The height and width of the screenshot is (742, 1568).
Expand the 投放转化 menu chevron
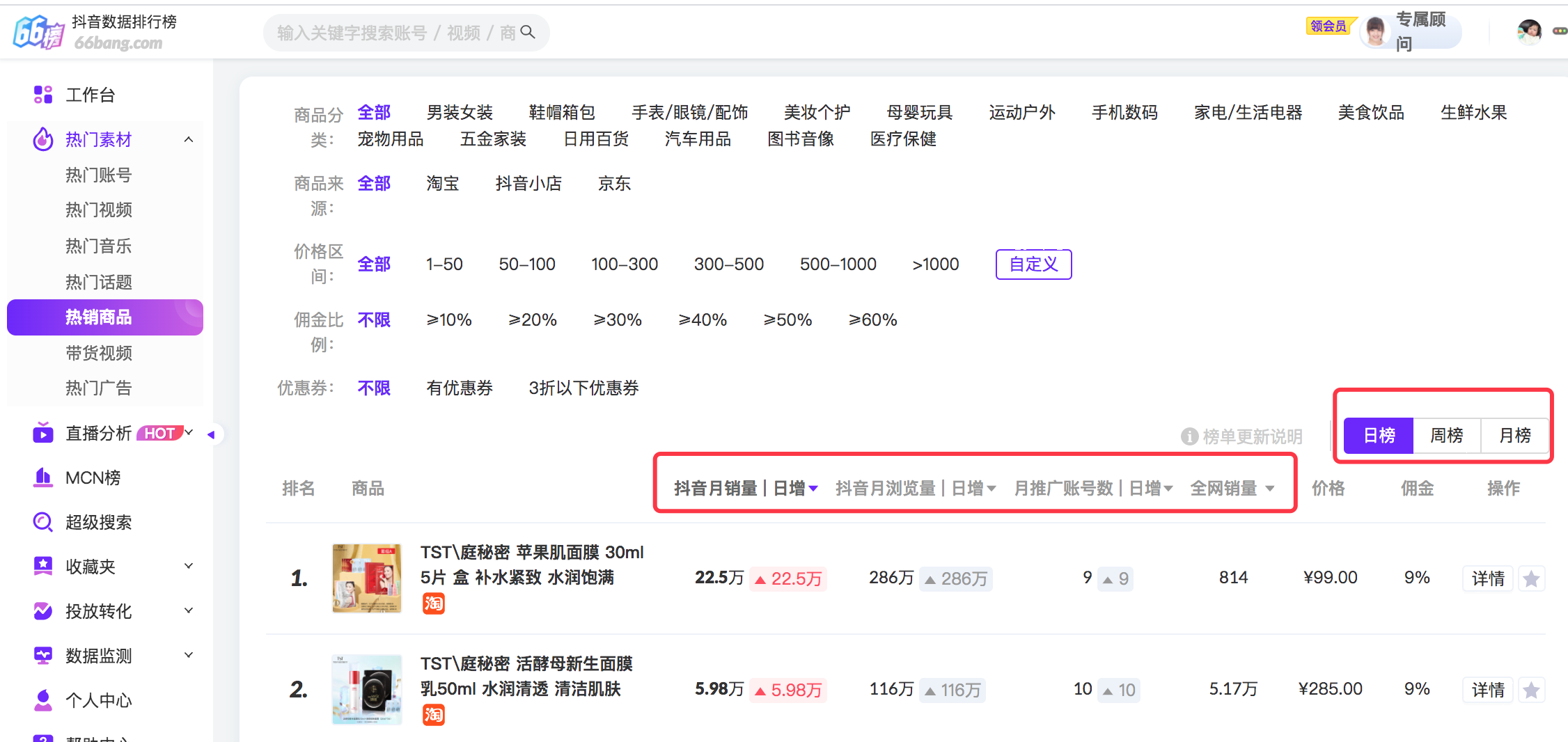(x=189, y=610)
